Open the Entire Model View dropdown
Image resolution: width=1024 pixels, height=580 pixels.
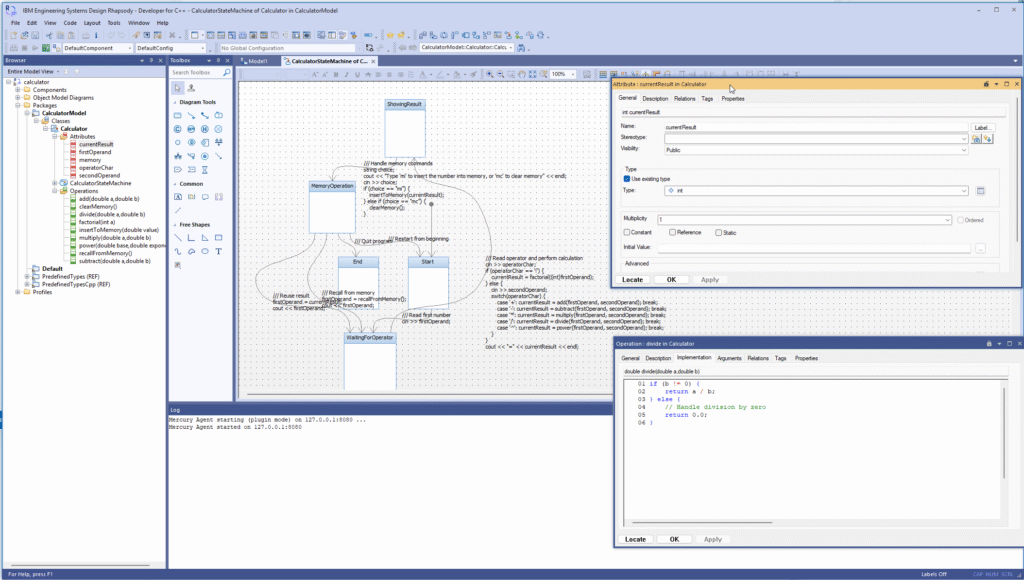coord(57,71)
